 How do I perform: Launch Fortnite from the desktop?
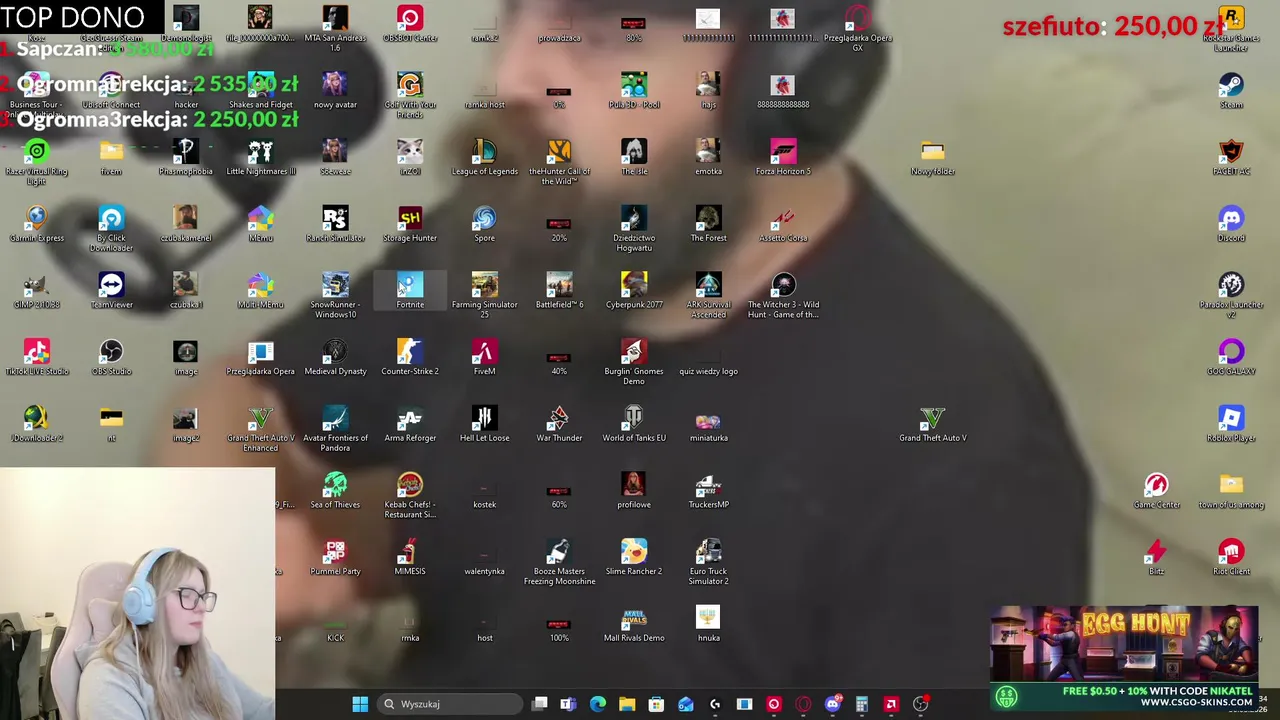tap(410, 290)
